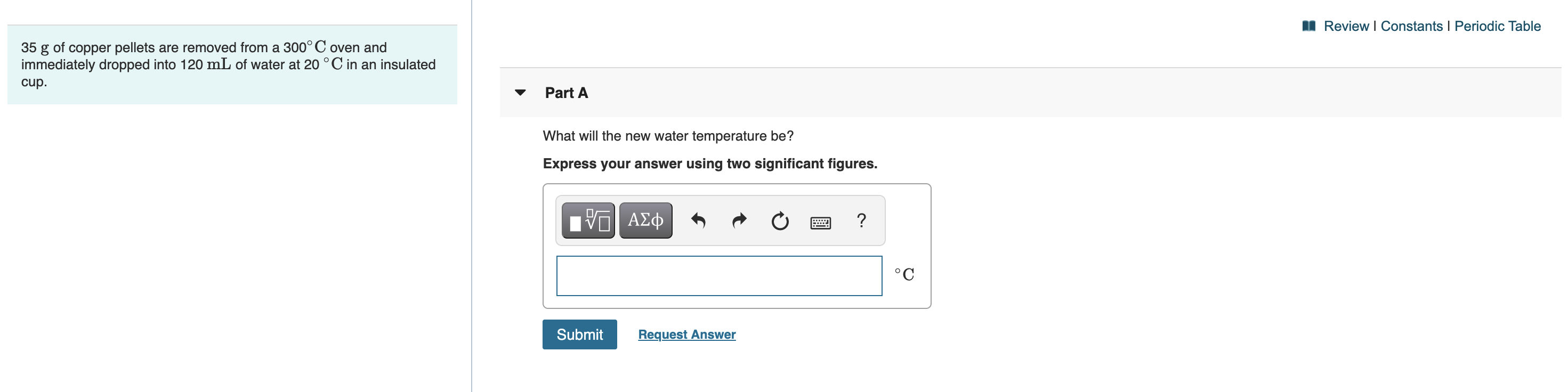
Task: Focus the answer input field
Action: [718, 276]
